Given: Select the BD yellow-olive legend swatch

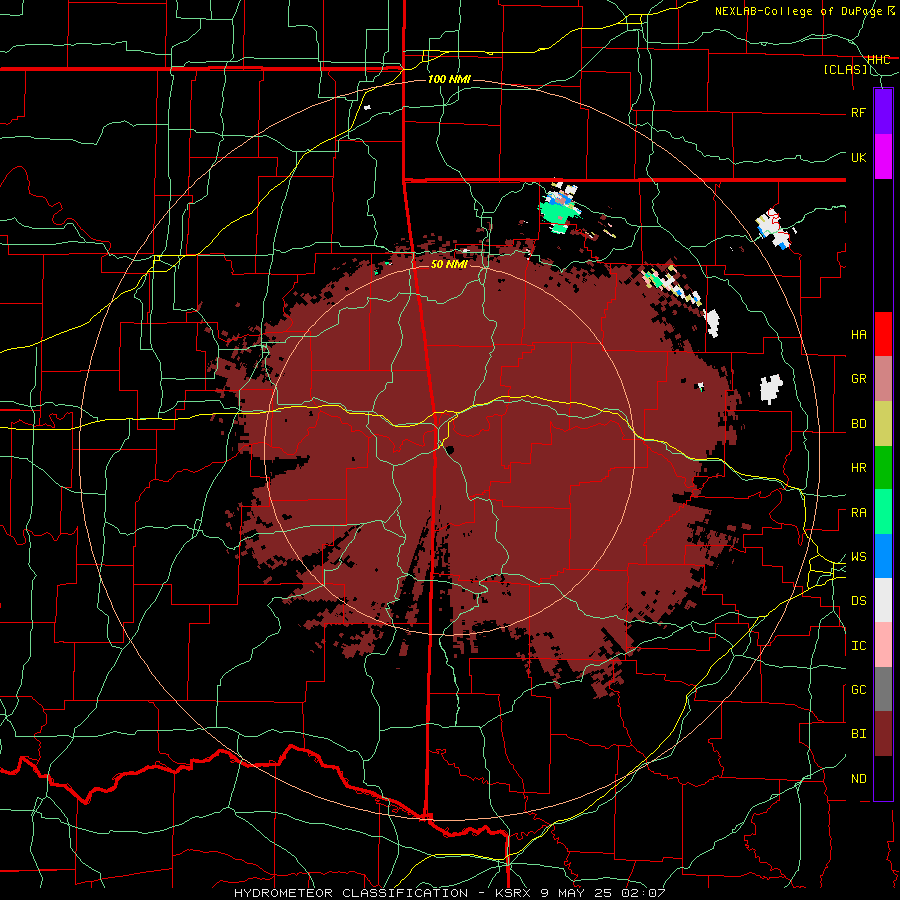Looking at the screenshot, I should (883, 424).
